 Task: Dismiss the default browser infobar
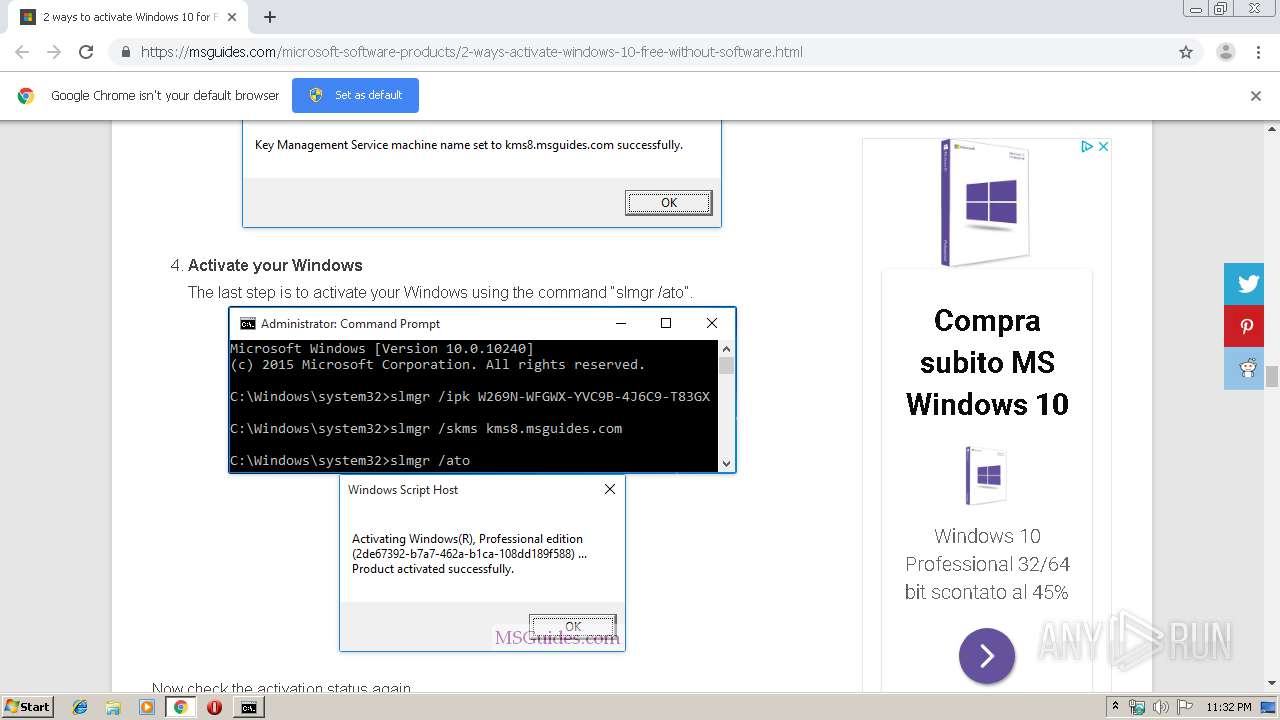pos(1256,96)
